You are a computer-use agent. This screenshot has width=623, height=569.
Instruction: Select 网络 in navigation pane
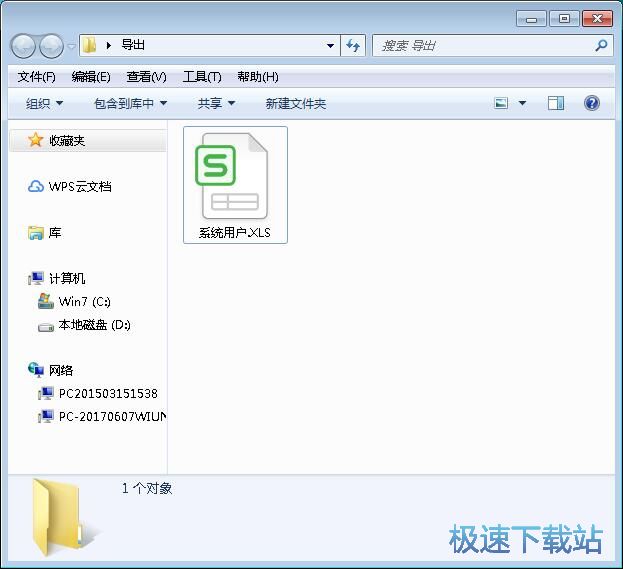61,370
